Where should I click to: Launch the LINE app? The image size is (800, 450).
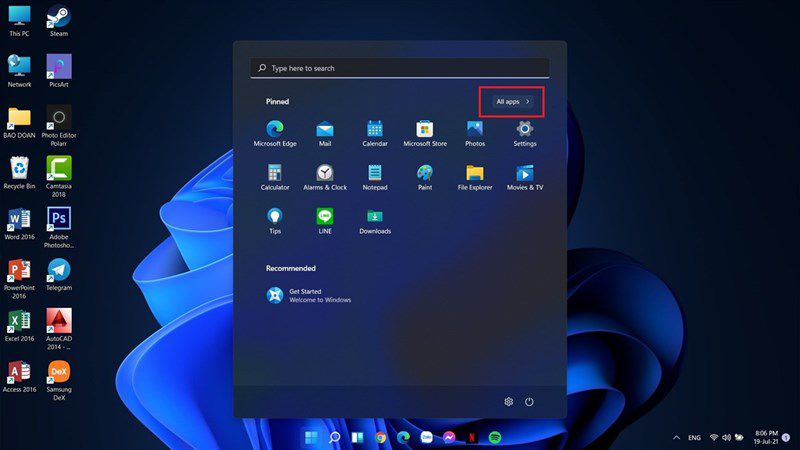(324, 221)
